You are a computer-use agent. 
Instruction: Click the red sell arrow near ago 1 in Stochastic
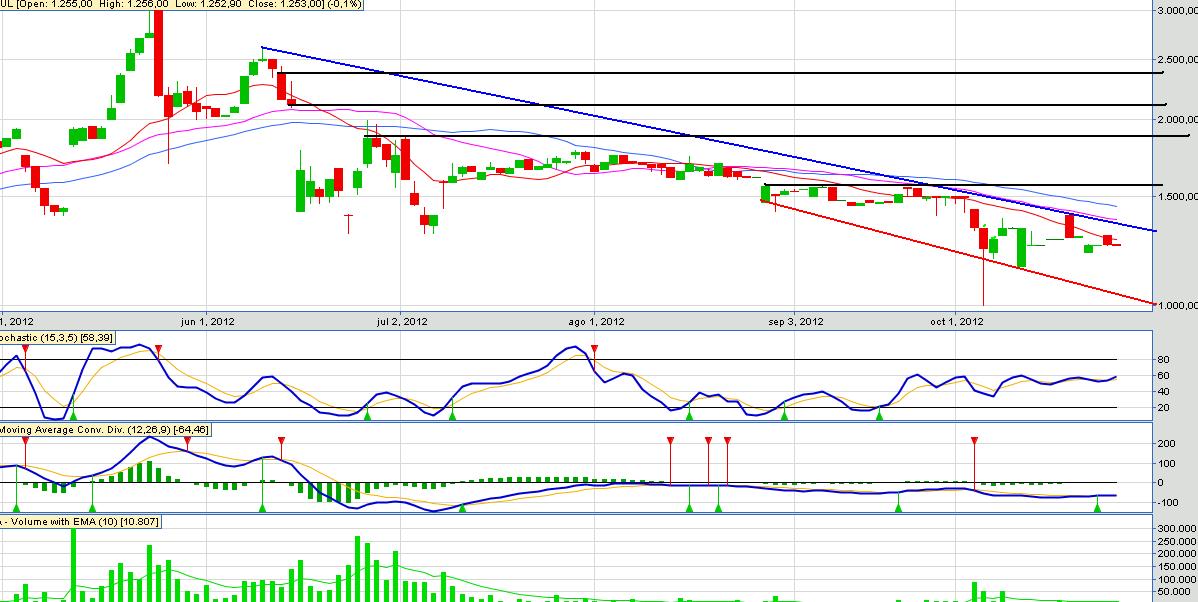point(594,349)
